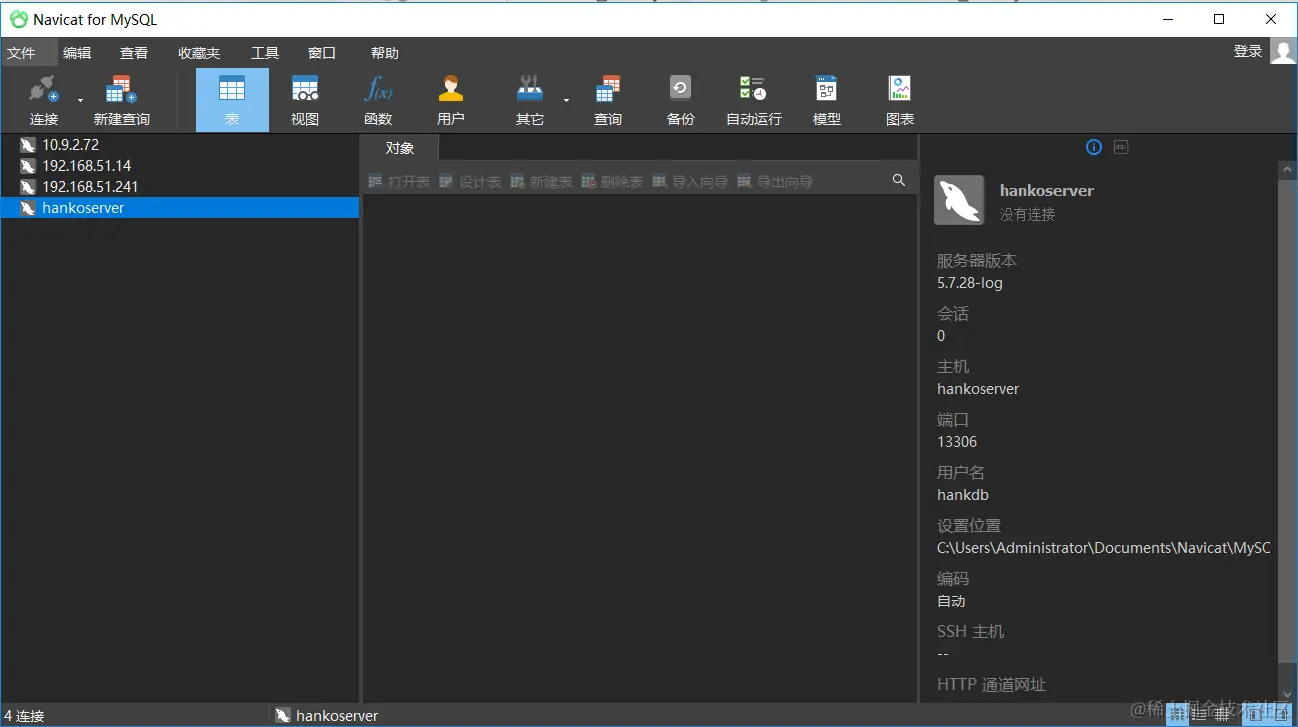This screenshot has width=1298, height=727.
Task: Open the Function (函数) toolbar icon
Action: 378,100
